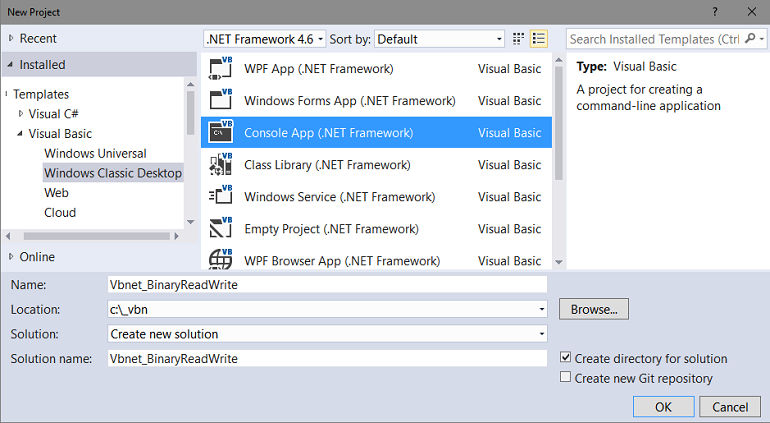Viewport: 770px width, 423px height.
Task: Select Console App (.NET Framework) text
Action: click(x=329, y=133)
